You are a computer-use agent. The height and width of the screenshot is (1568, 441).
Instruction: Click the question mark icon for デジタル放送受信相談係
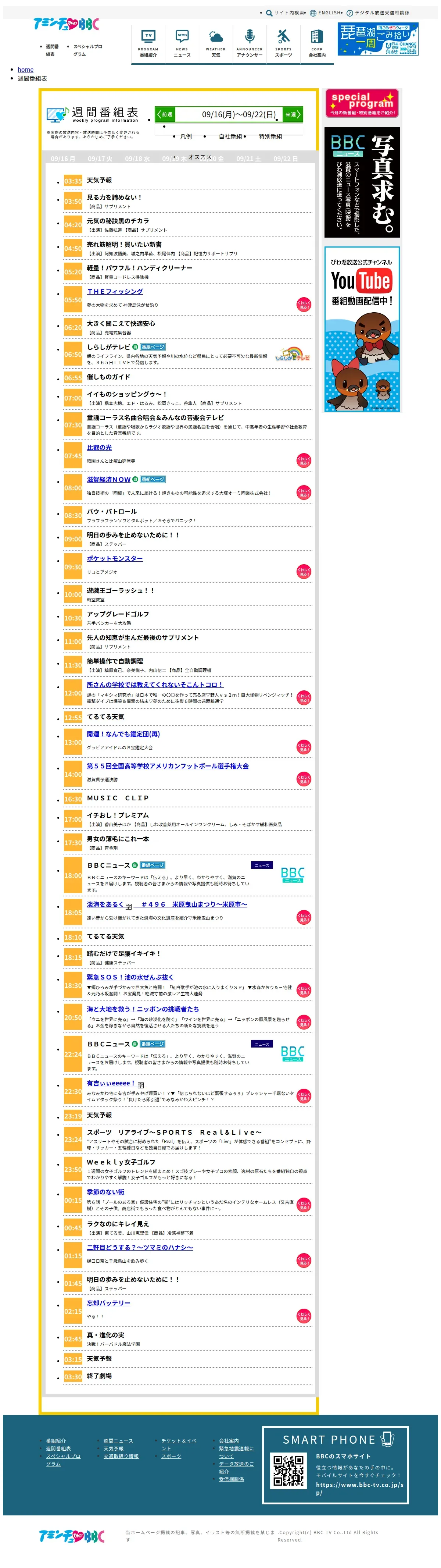(x=350, y=13)
